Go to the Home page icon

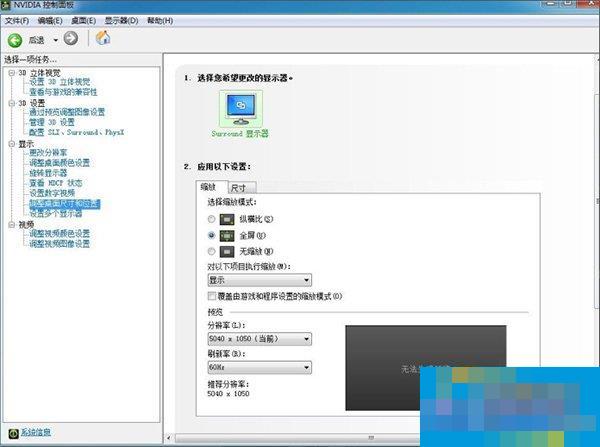pos(103,38)
